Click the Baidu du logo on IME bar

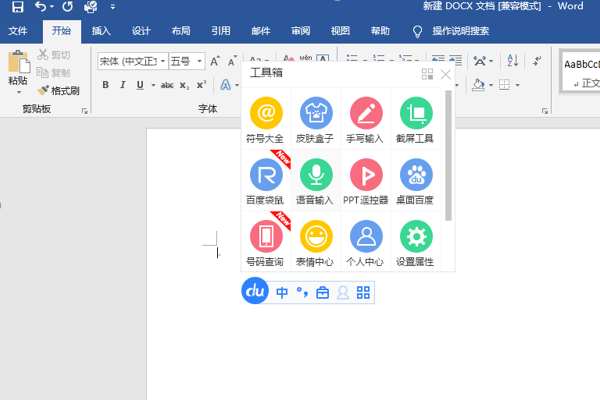pyautogui.click(x=255, y=291)
